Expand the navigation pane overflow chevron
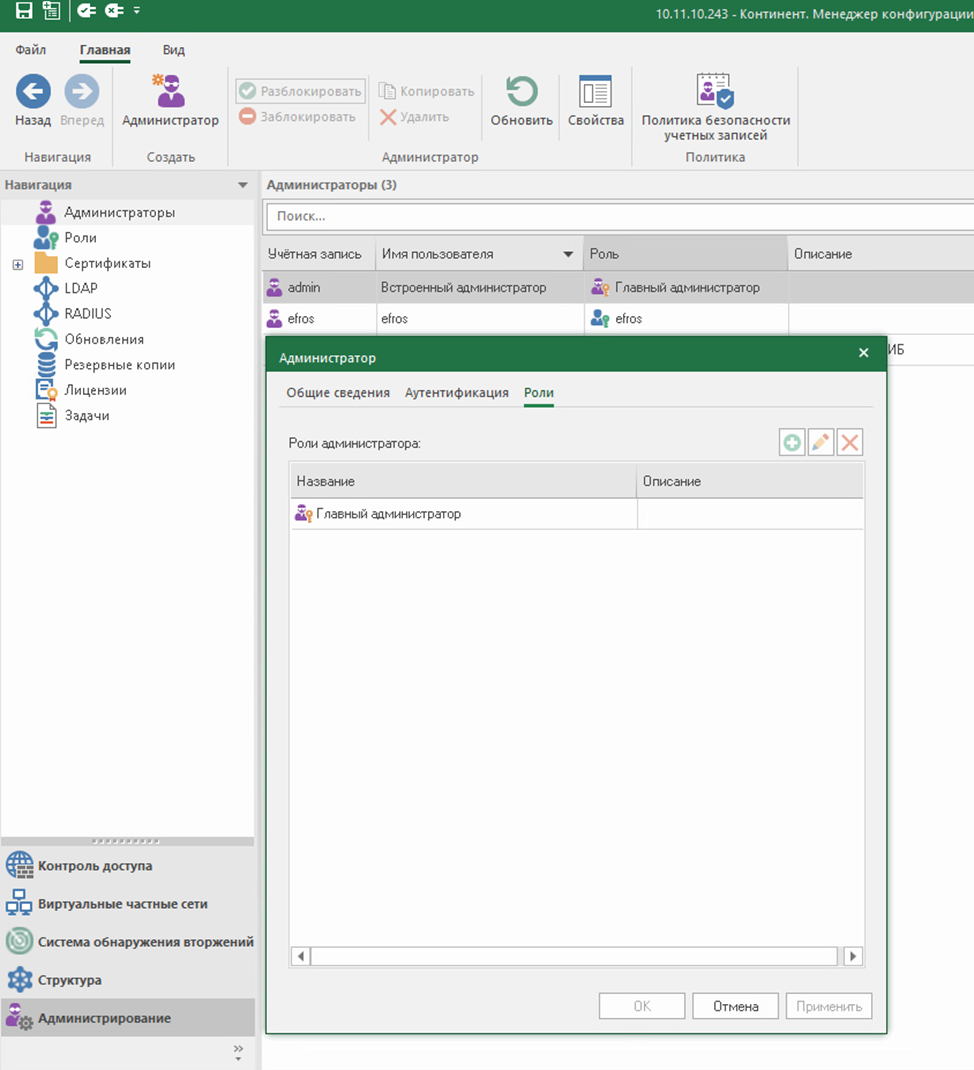This screenshot has height=1070, width=974. pos(238,1052)
